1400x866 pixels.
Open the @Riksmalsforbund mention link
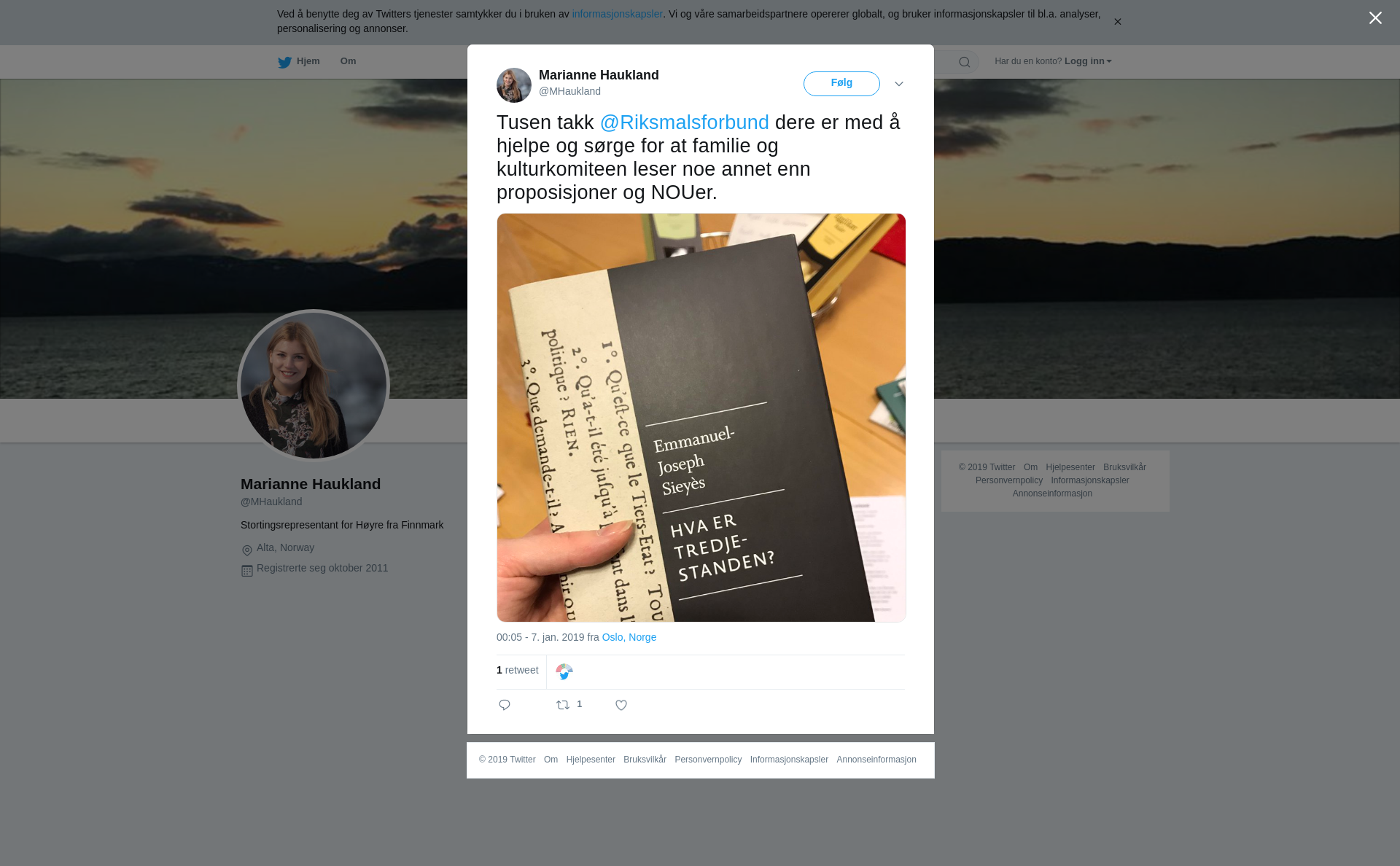tap(684, 122)
